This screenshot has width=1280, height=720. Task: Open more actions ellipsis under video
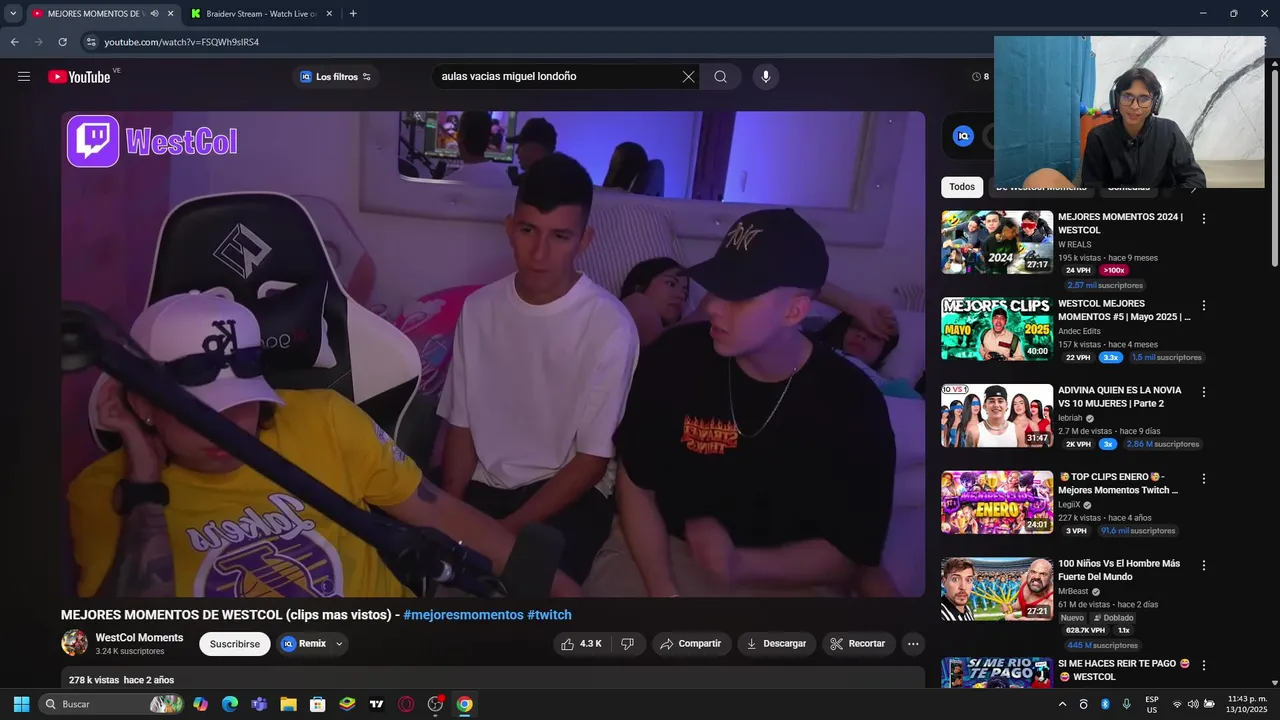point(913,644)
